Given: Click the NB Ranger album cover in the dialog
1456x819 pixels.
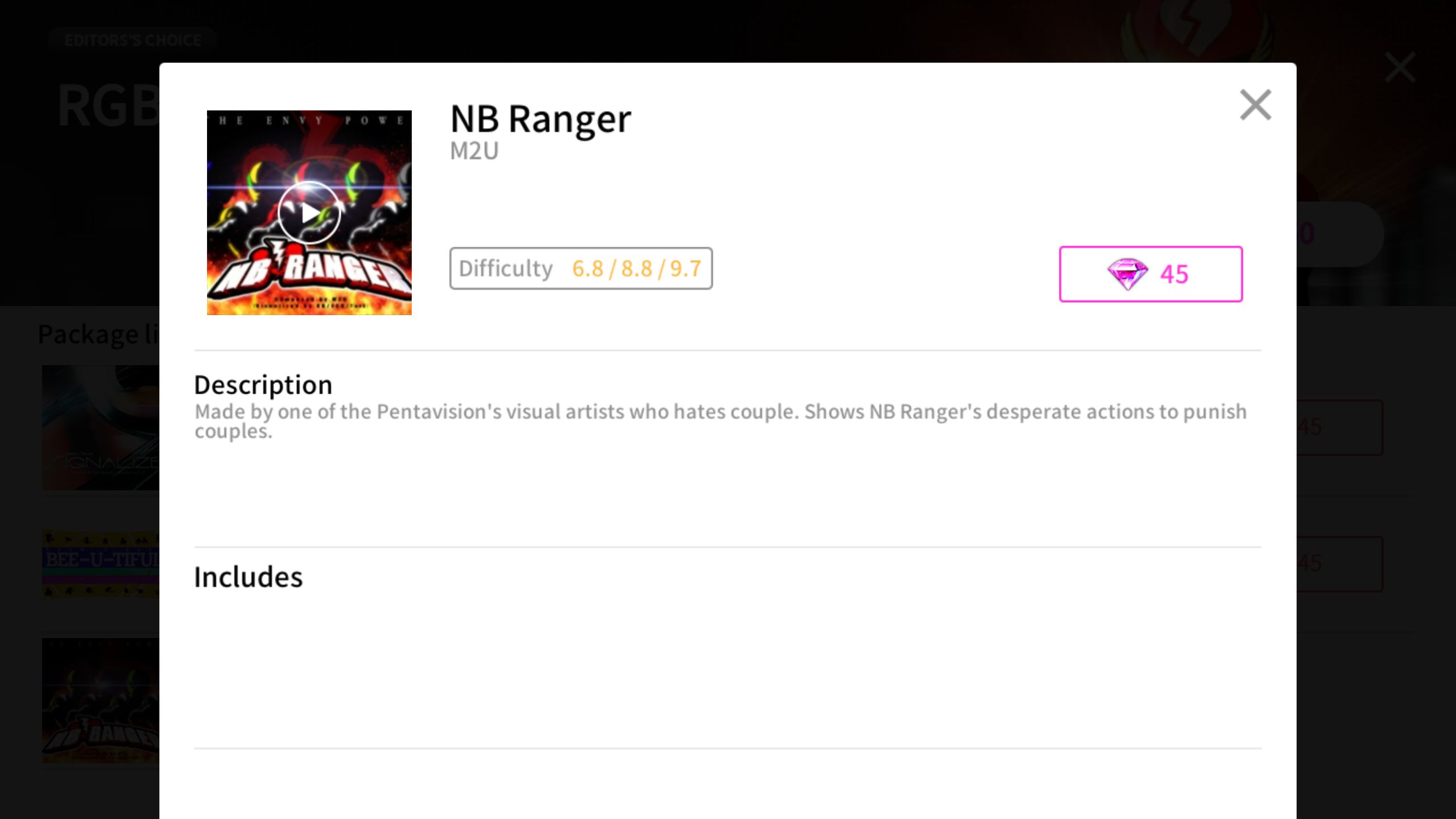Looking at the screenshot, I should [x=309, y=213].
